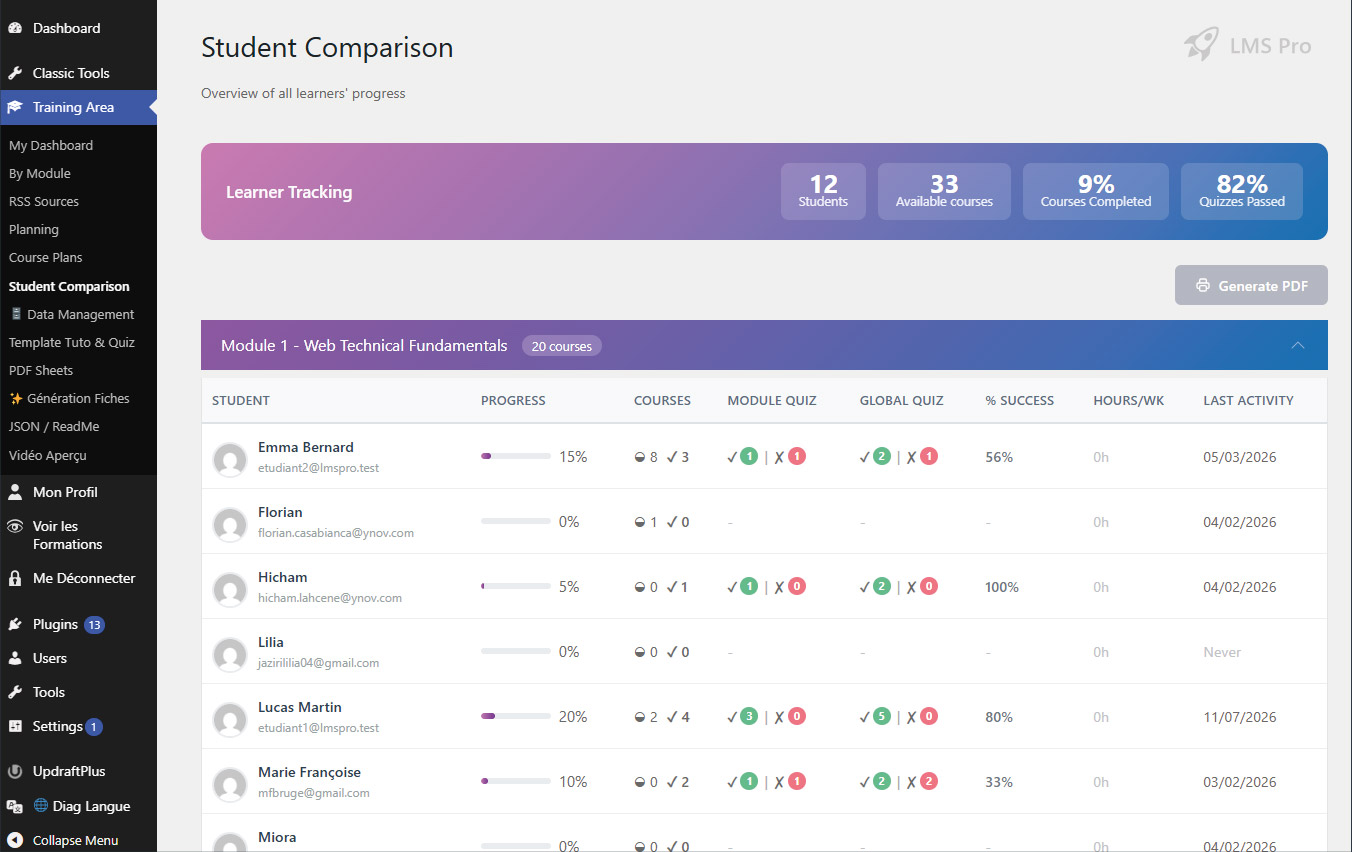Click the printer icon on Generate PDF
Screen dimensions: 1352x852
click(x=1203, y=286)
